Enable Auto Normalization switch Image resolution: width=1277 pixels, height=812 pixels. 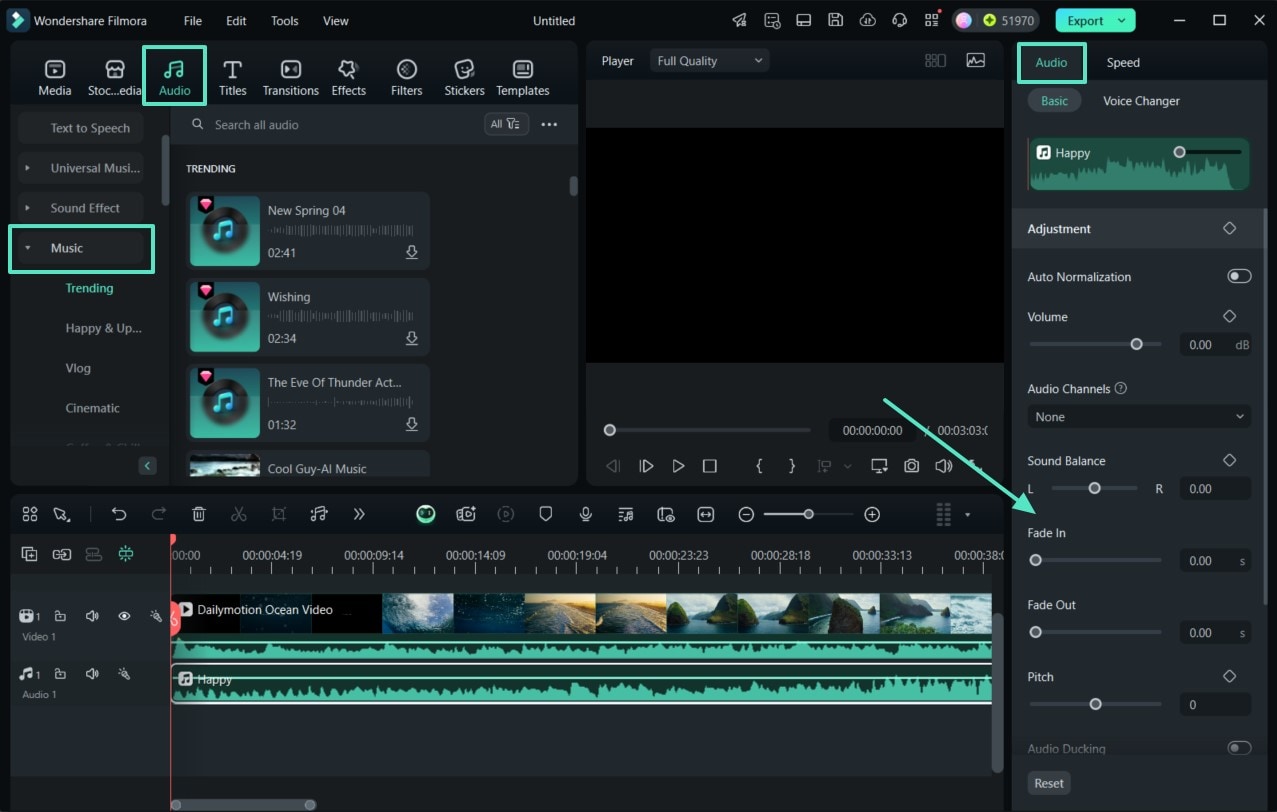pyautogui.click(x=1239, y=276)
